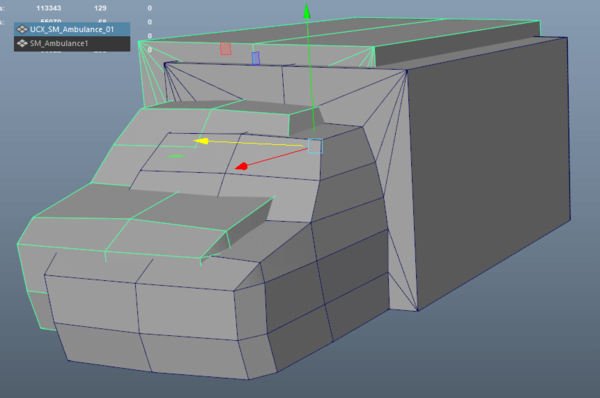
Task: Grab the green Y-axis move arrow
Action: (x=307, y=11)
